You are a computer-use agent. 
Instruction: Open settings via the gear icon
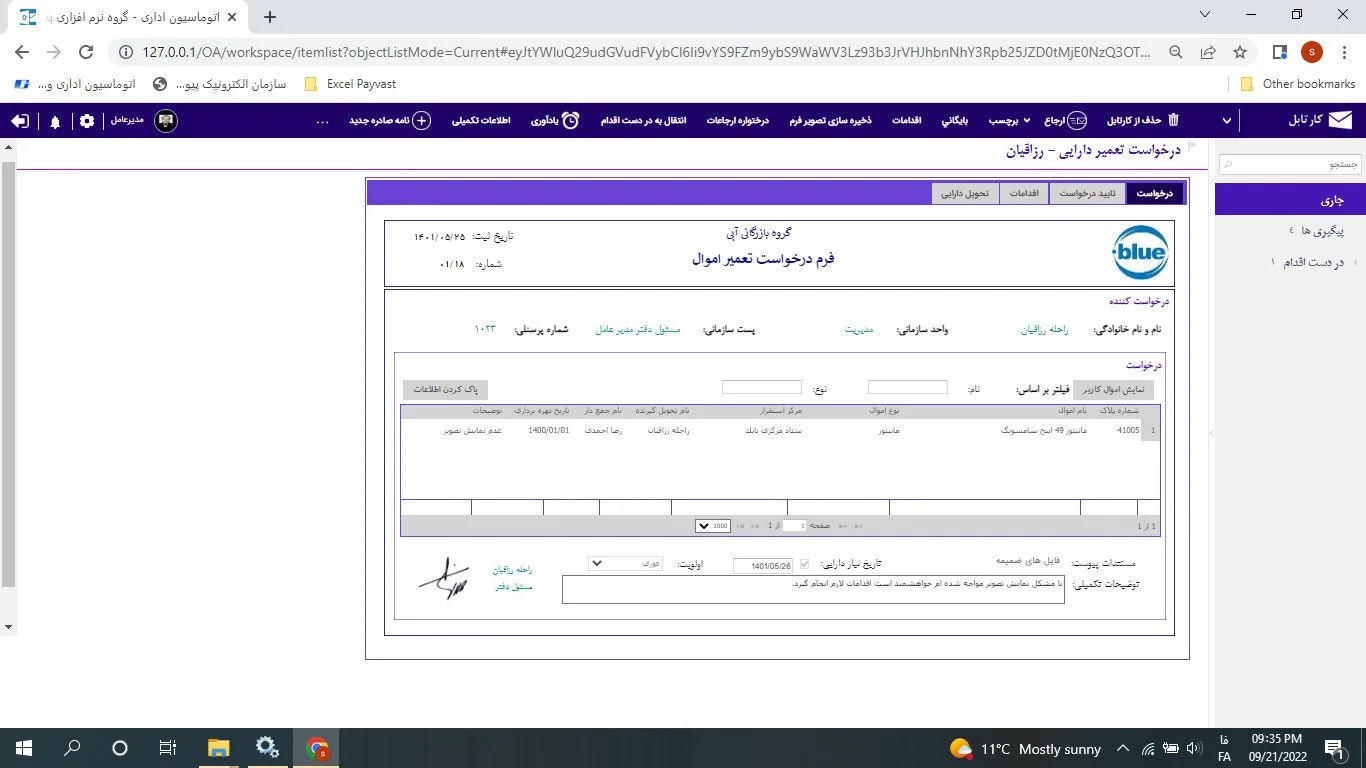pyautogui.click(x=87, y=121)
